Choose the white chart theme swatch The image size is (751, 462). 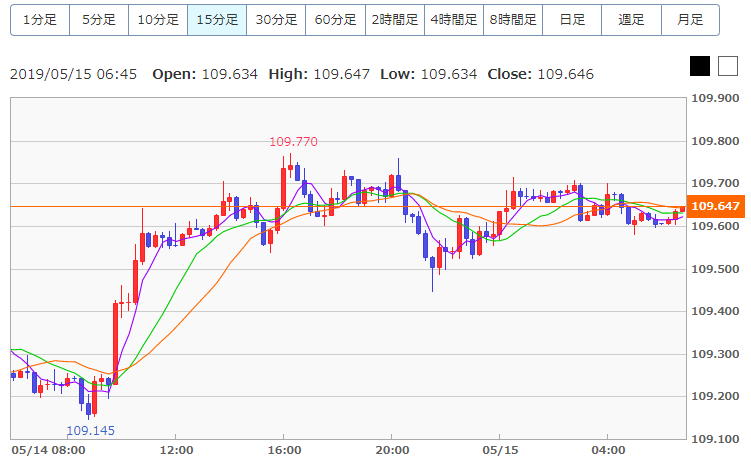[x=728, y=66]
